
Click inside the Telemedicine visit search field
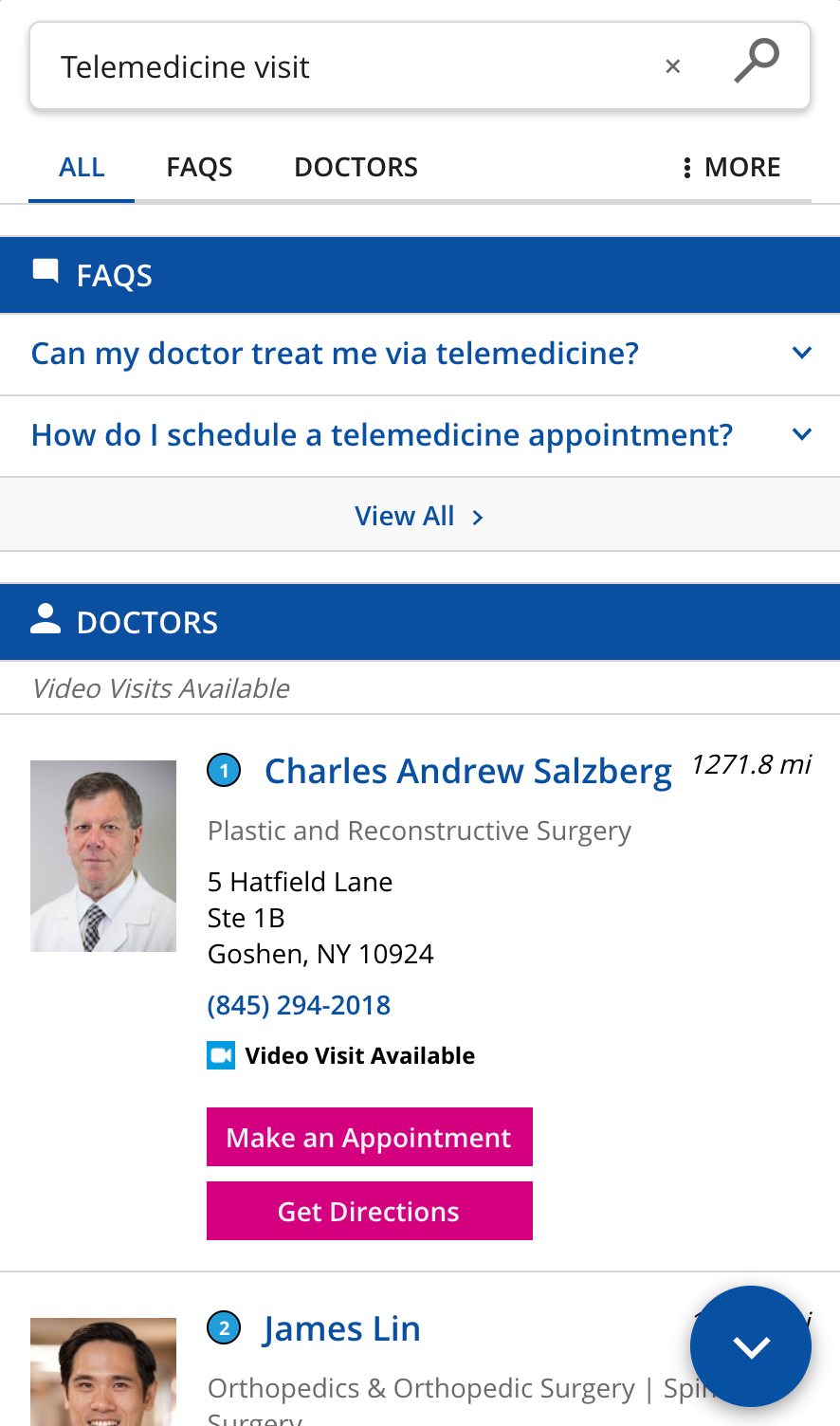click(351, 66)
